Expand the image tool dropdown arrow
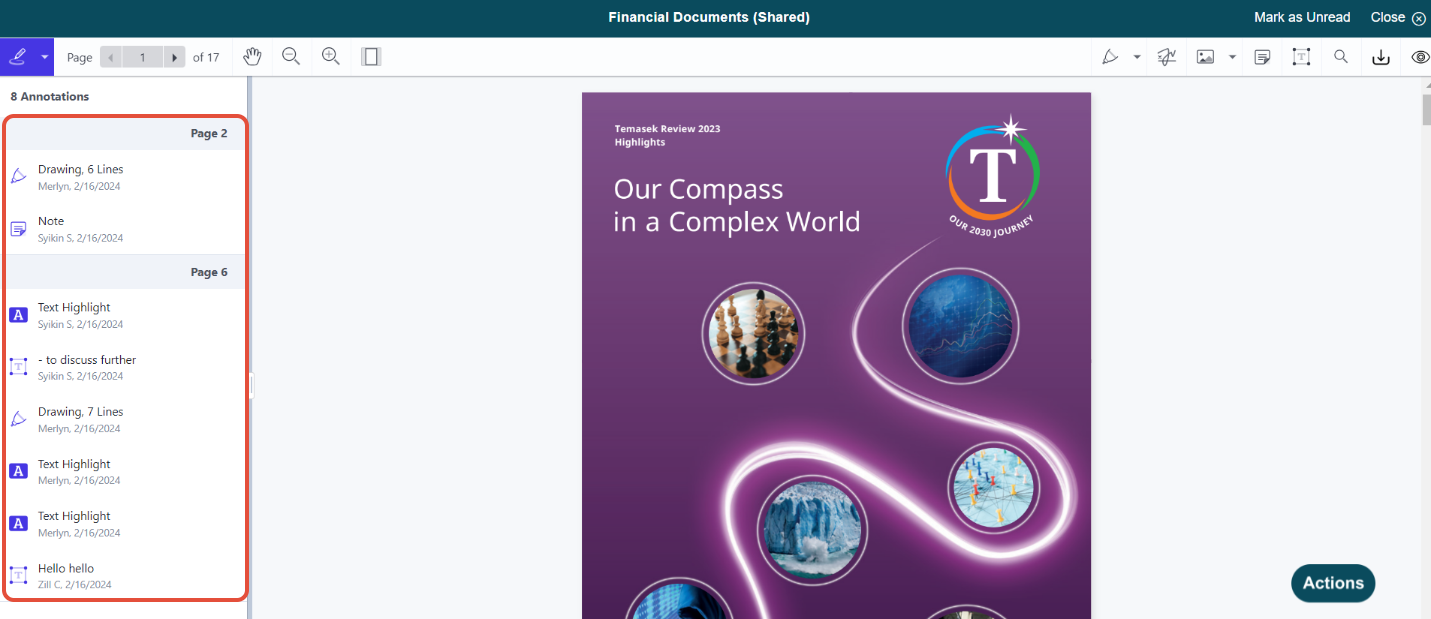 (x=1232, y=57)
